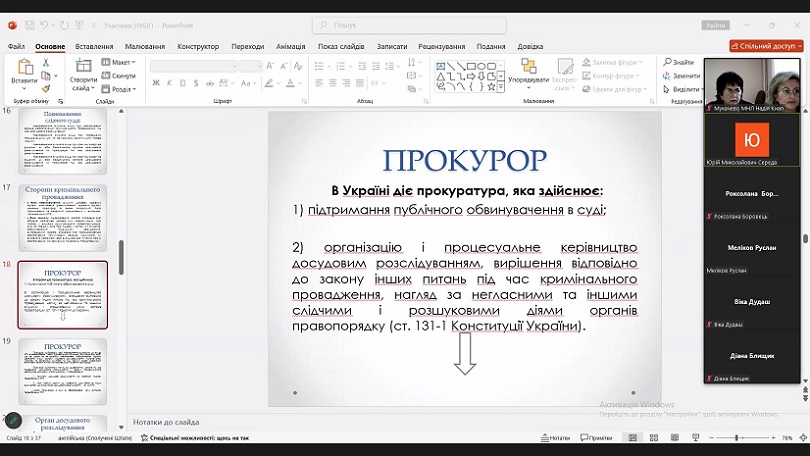Image resolution: width=810 pixels, height=456 pixels.
Task: Toggle bold (Ж) formatting
Action: (156, 83)
